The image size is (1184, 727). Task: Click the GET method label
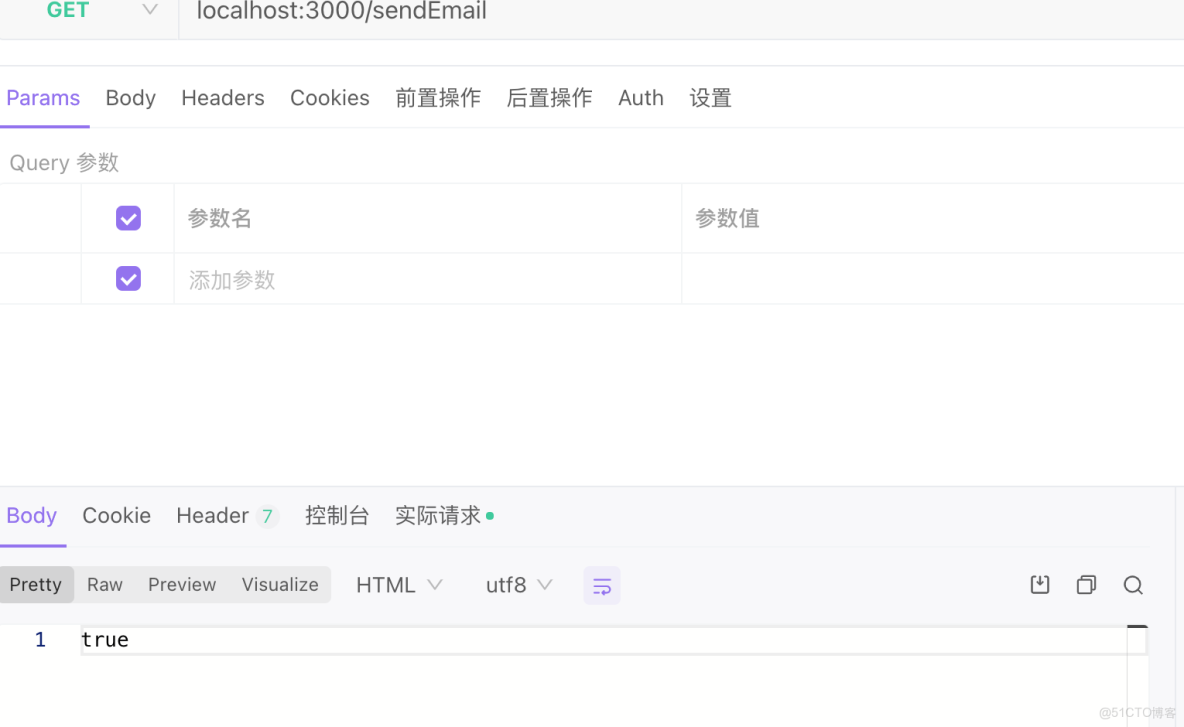pyautogui.click(x=68, y=11)
